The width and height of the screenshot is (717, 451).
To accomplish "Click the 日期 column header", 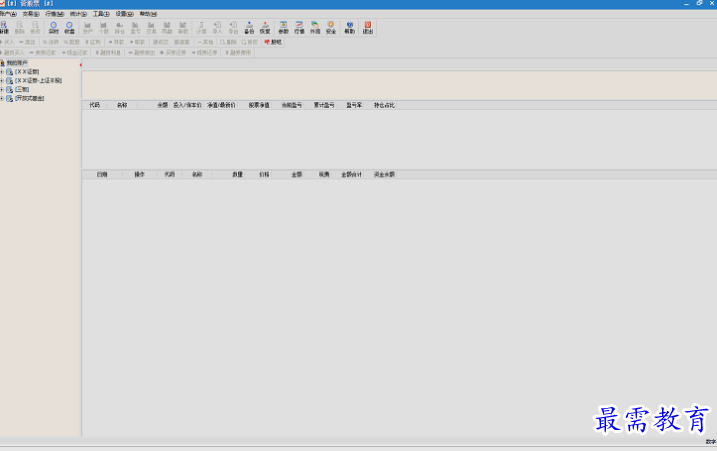I will 102,175.
